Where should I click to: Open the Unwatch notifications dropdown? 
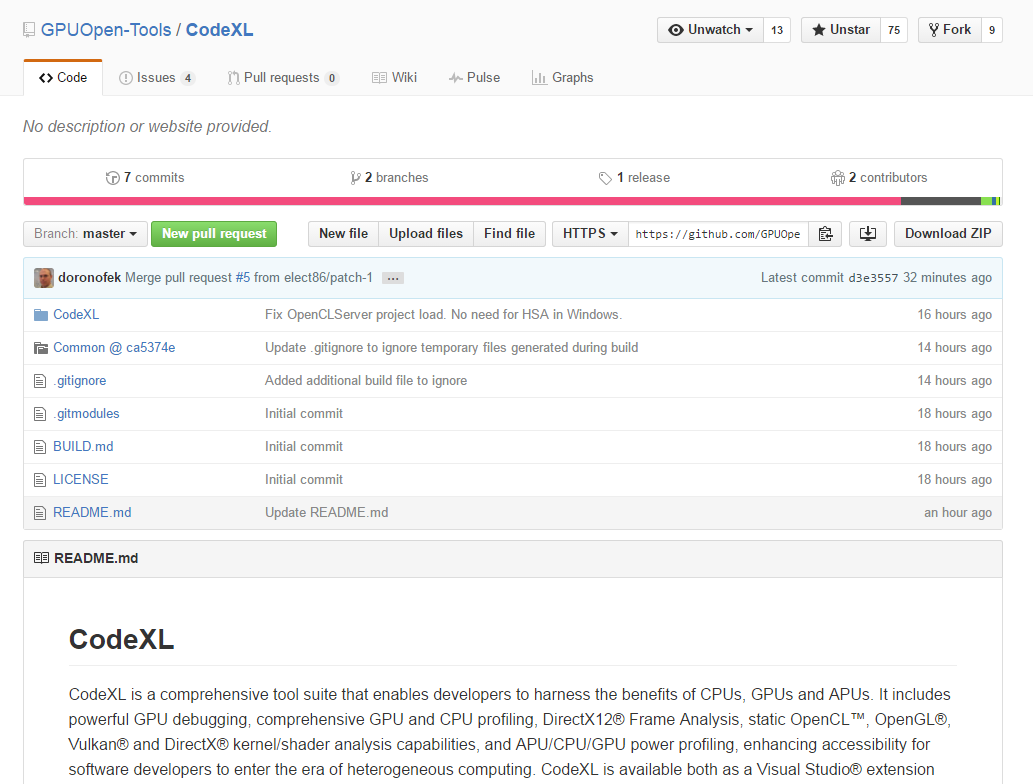(x=709, y=29)
